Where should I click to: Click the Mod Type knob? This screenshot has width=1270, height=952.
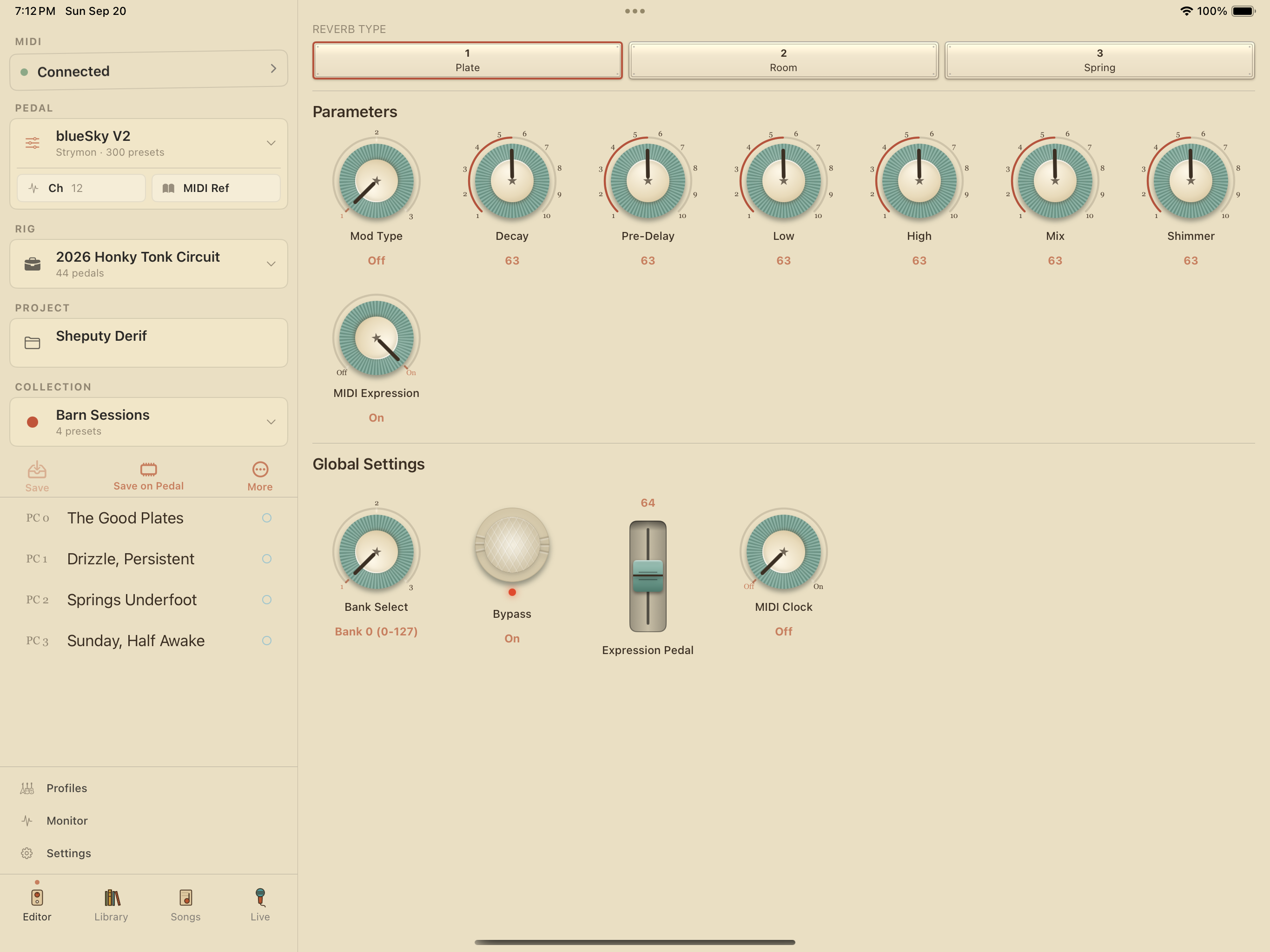coord(377,180)
